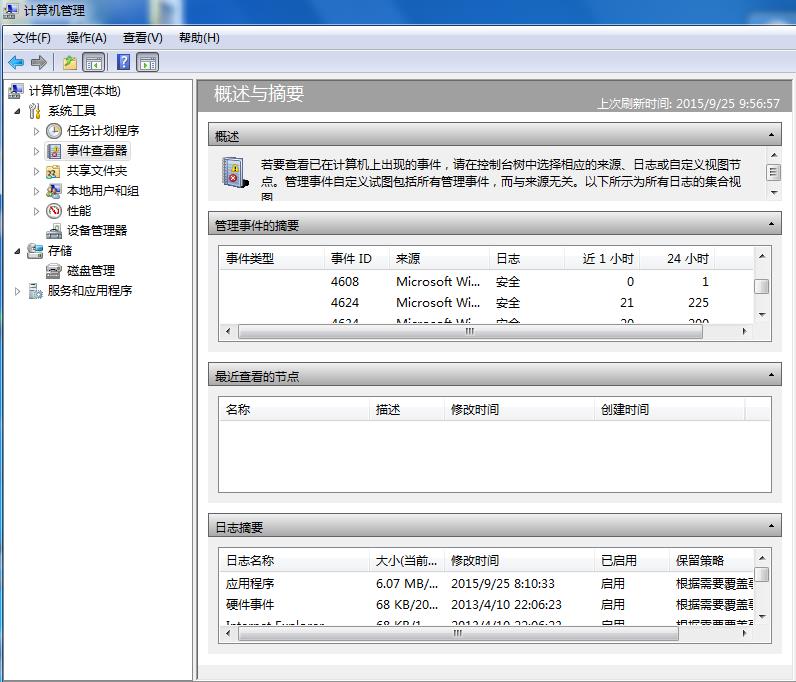The image size is (796, 682).
Task: Click the back arrow toolbar icon
Action: point(16,63)
